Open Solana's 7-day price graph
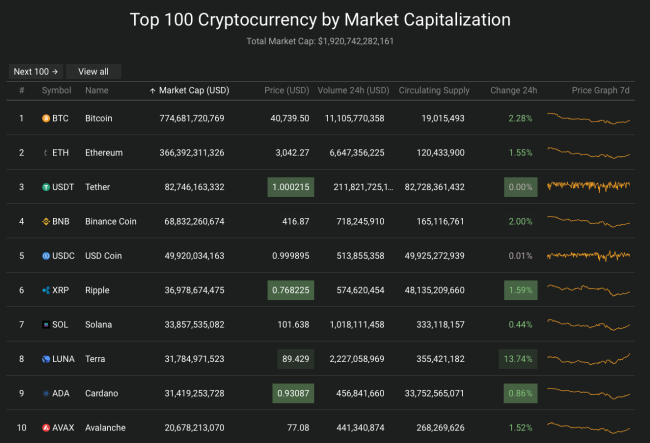The width and height of the screenshot is (650, 443). coord(589,324)
